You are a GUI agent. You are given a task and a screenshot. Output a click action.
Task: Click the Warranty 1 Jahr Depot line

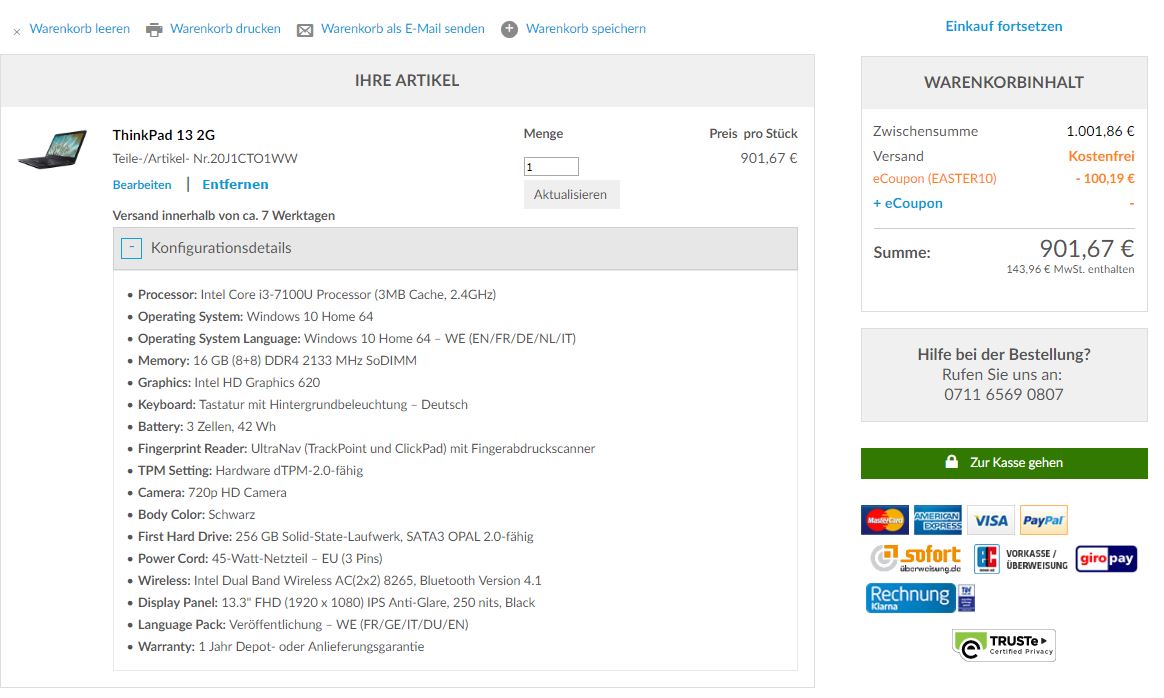[x=281, y=646]
